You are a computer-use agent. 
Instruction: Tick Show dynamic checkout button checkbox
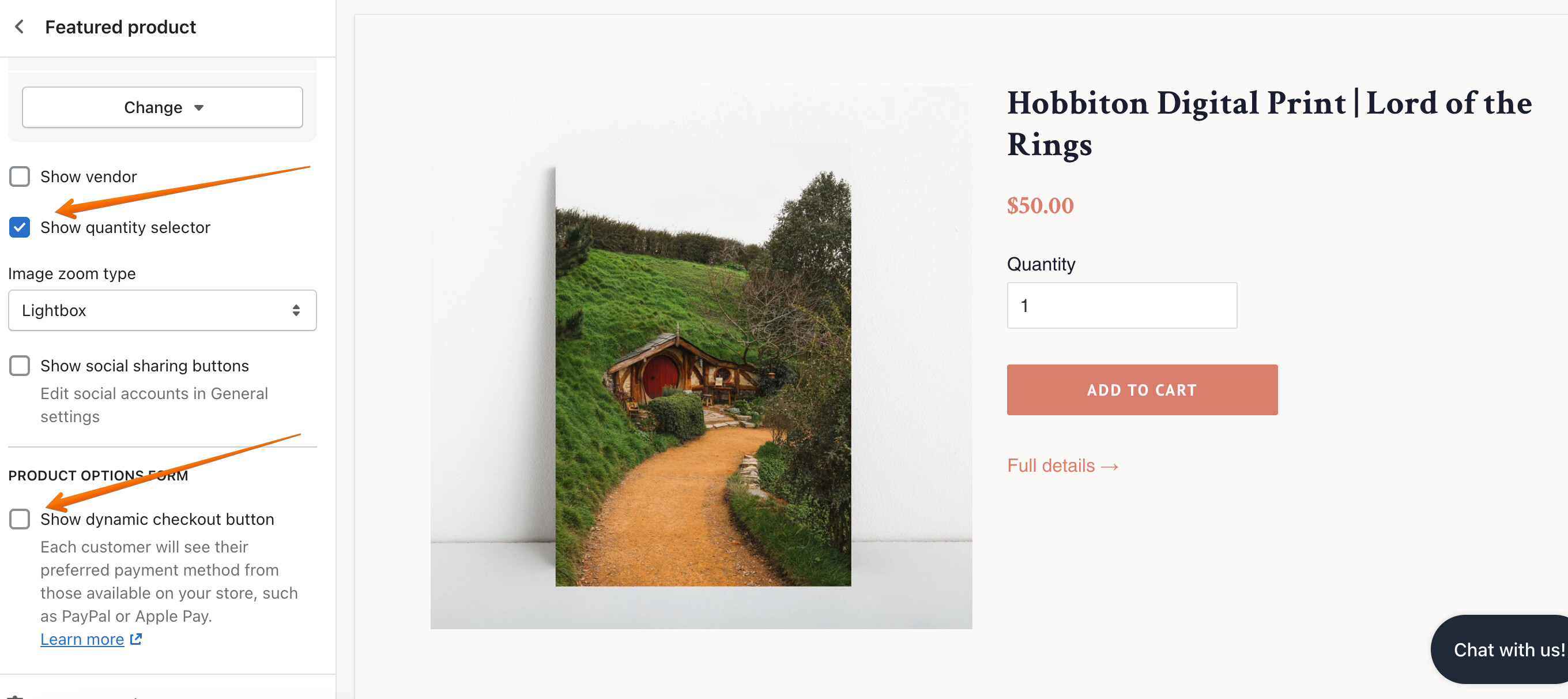pos(20,520)
